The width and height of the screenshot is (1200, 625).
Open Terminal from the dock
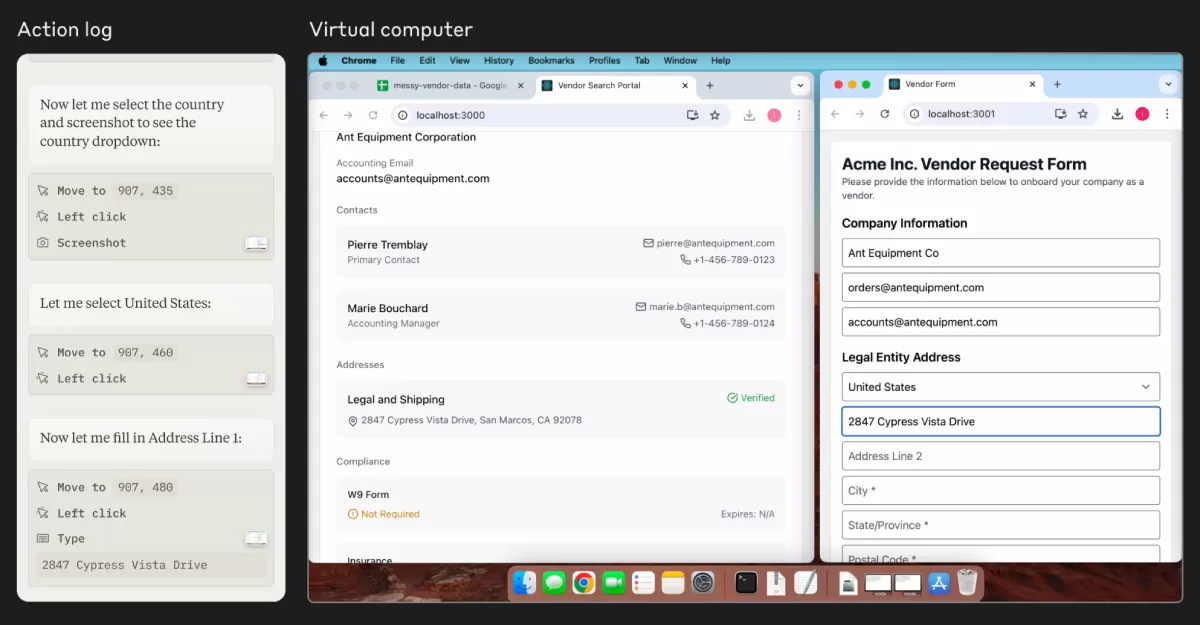746,582
